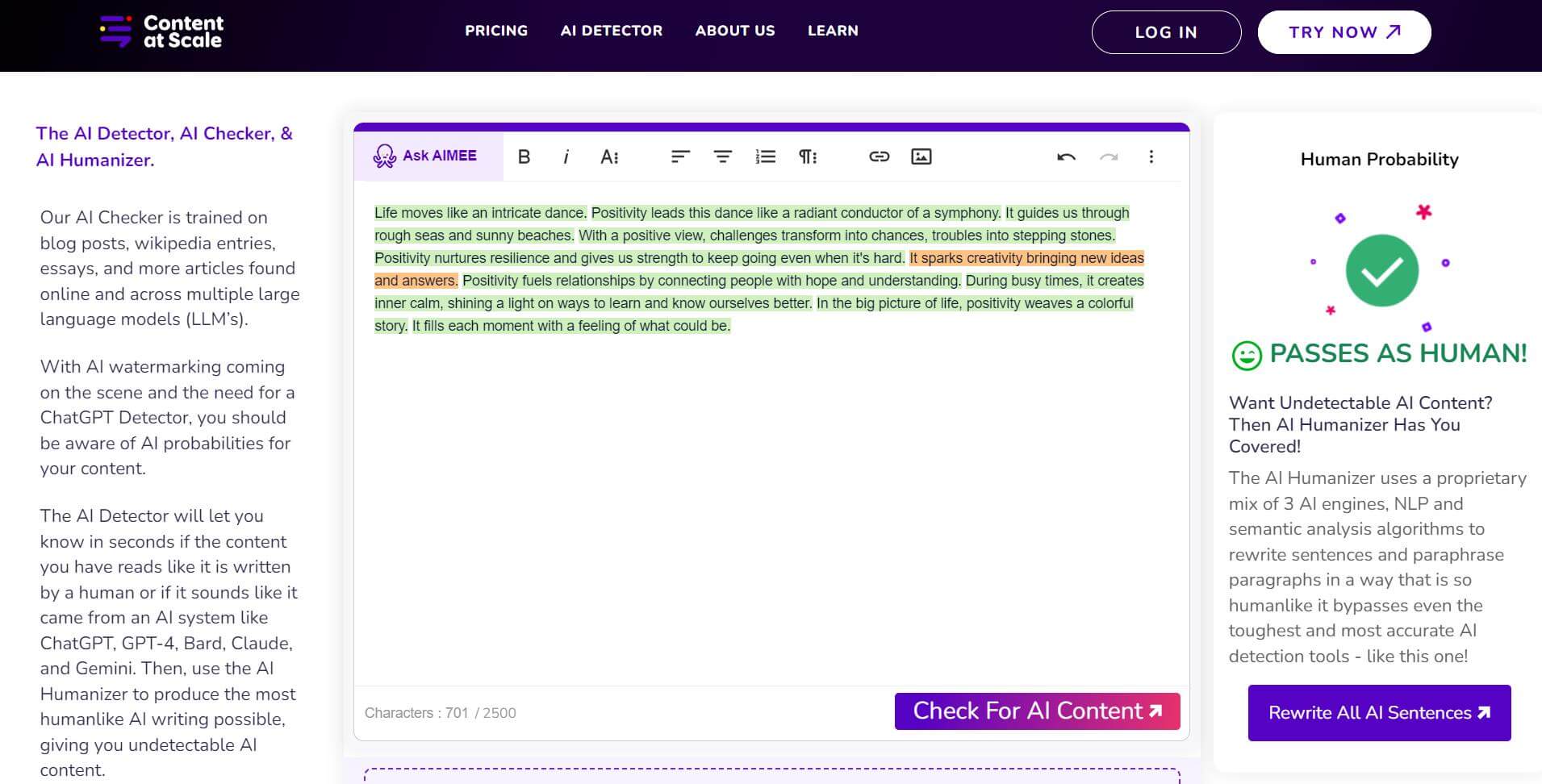Click the 'PASSES AS HUMAN!' result text
This screenshot has height=784, width=1542.
[1398, 353]
